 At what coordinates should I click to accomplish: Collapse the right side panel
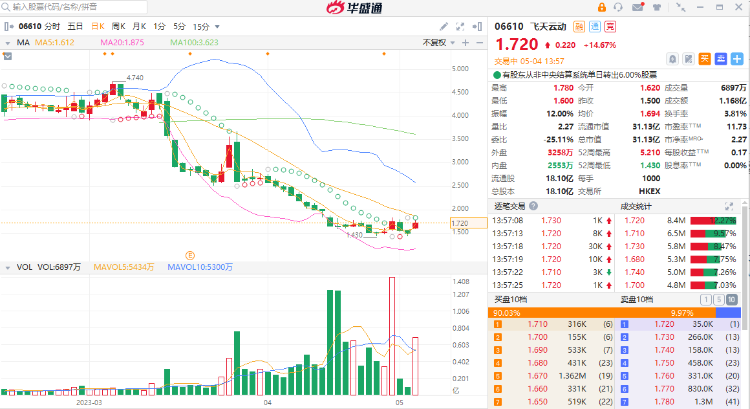click(x=477, y=26)
